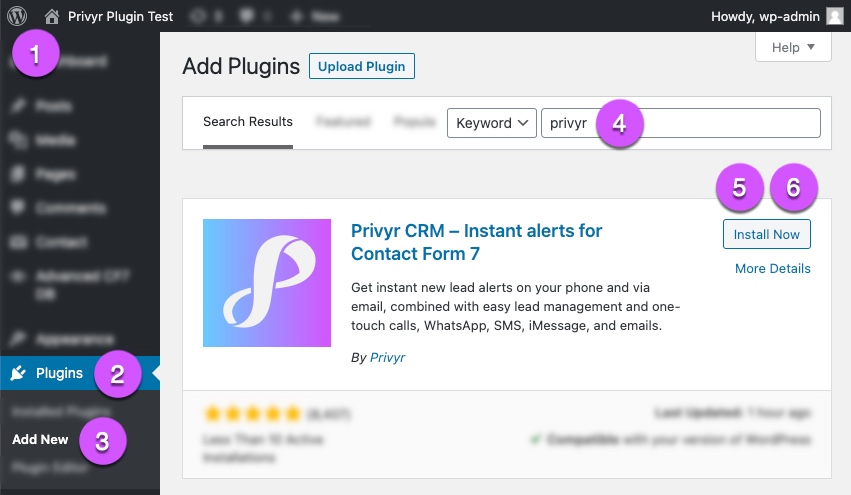
Task: Click the WordPress logo icon
Action: click(x=17, y=16)
